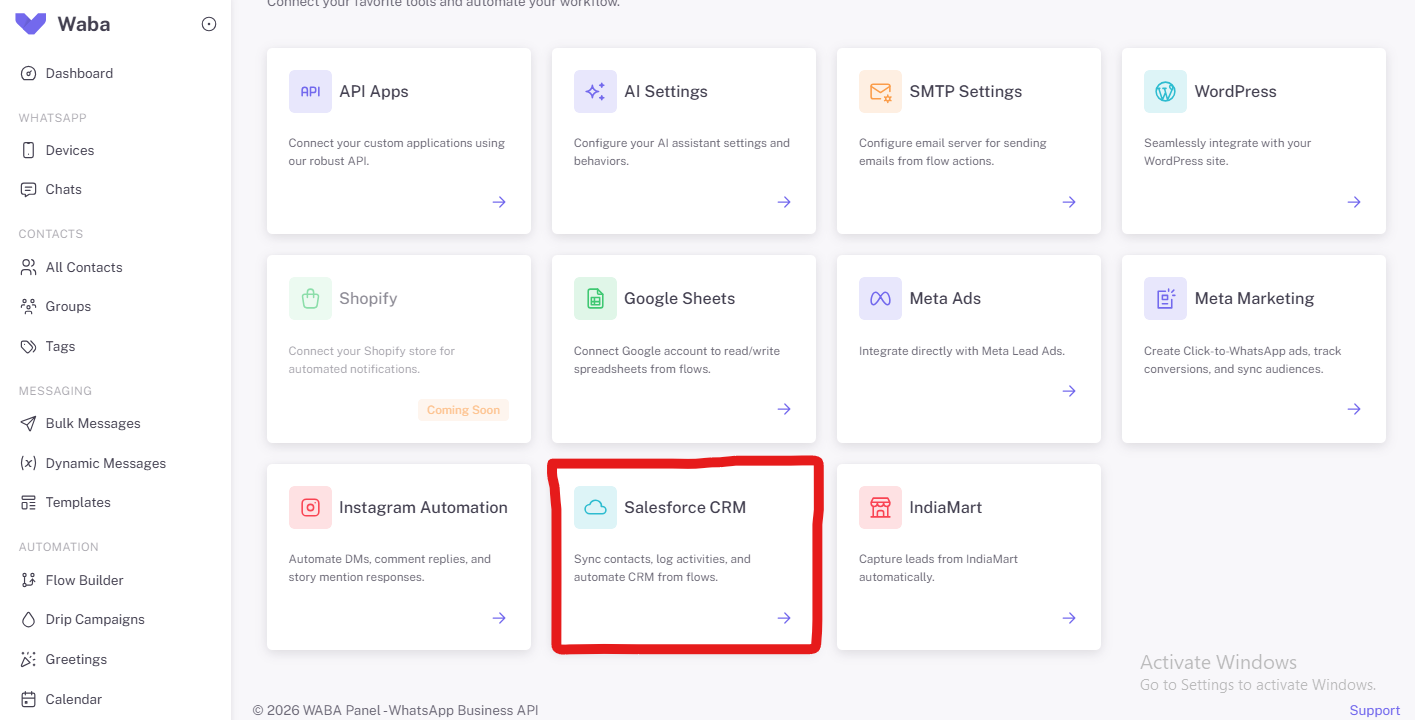The image size is (1415, 720).
Task: Open Instagram Automation via its arrow
Action: 499,618
